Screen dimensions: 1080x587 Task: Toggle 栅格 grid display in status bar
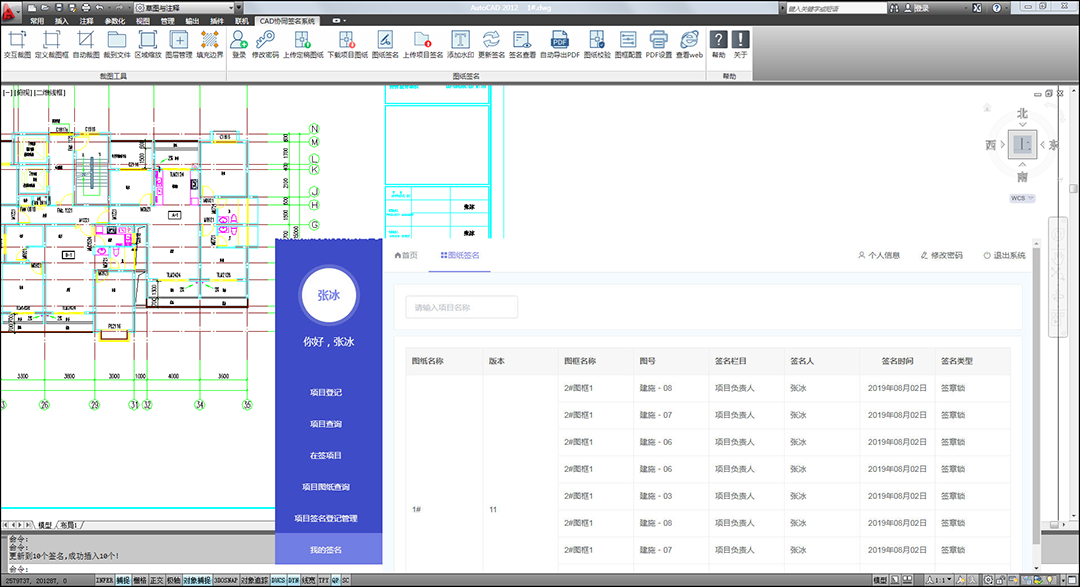point(140,581)
